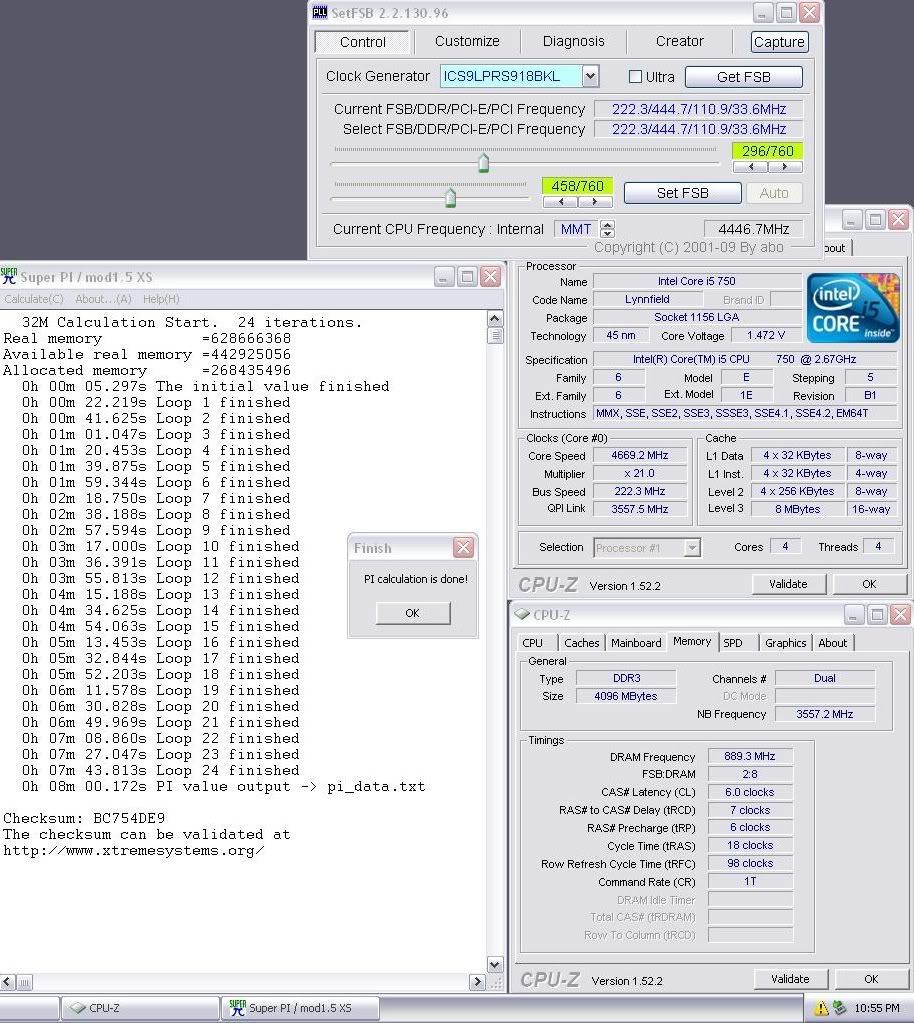Switch to Super PI / mod1.5 XS from the taskbar
The width and height of the screenshot is (914, 1023).
pos(300,1008)
